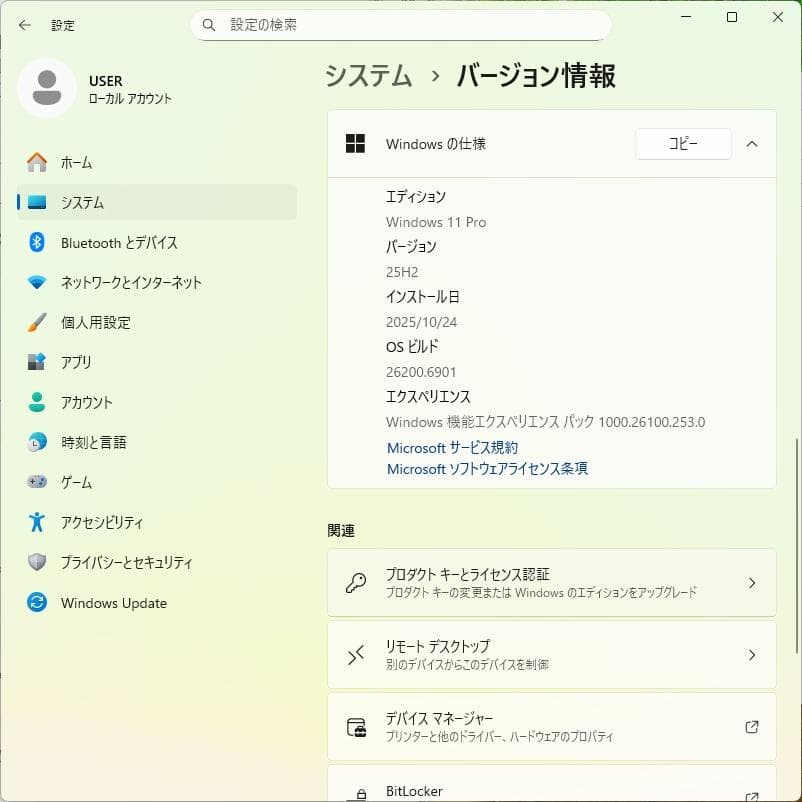Open the Microsoft サービス規約 link
The image size is (802, 802).
tap(452, 447)
